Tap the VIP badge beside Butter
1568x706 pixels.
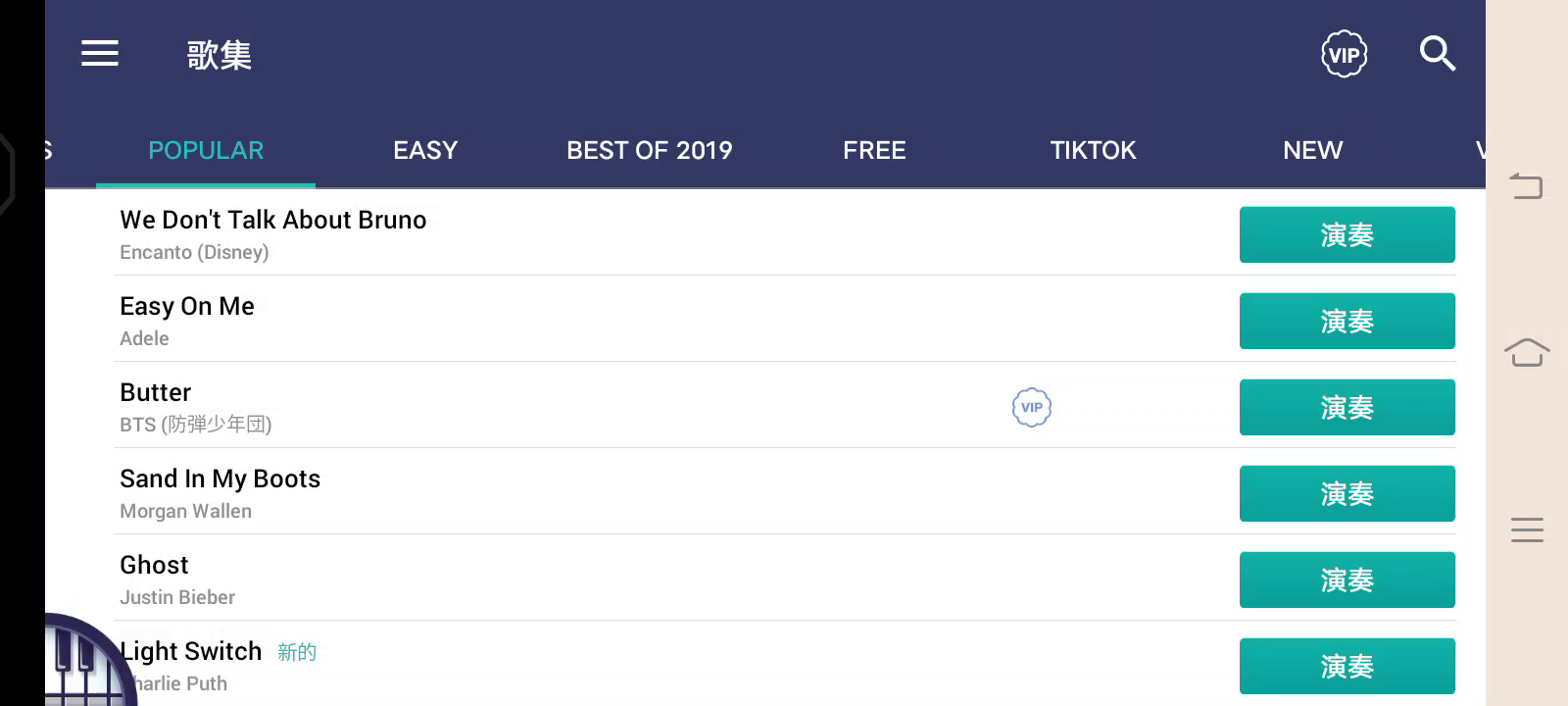click(1031, 407)
